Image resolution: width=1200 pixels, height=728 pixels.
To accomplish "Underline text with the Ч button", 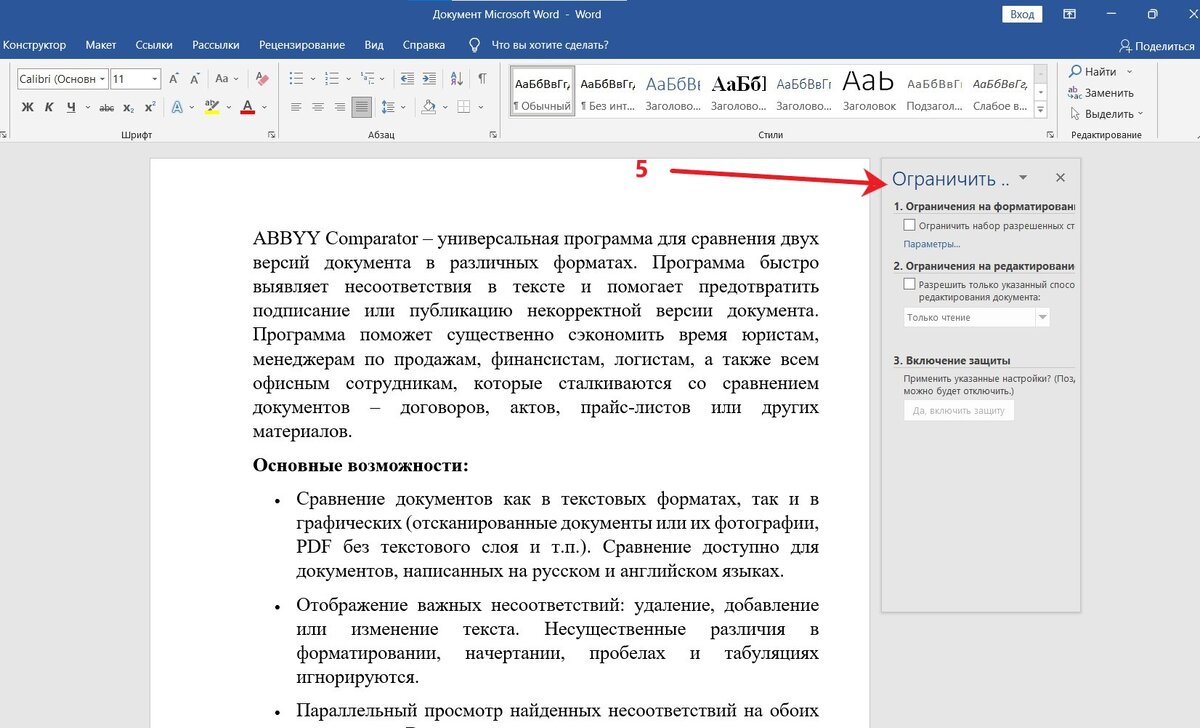I will tap(70, 107).
